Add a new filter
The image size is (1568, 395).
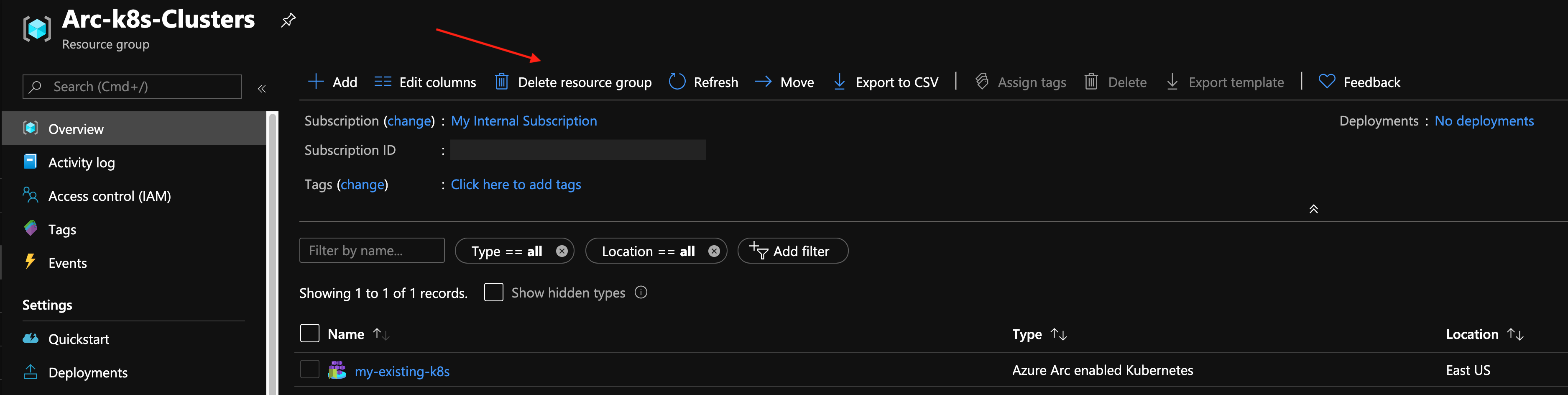click(x=792, y=251)
